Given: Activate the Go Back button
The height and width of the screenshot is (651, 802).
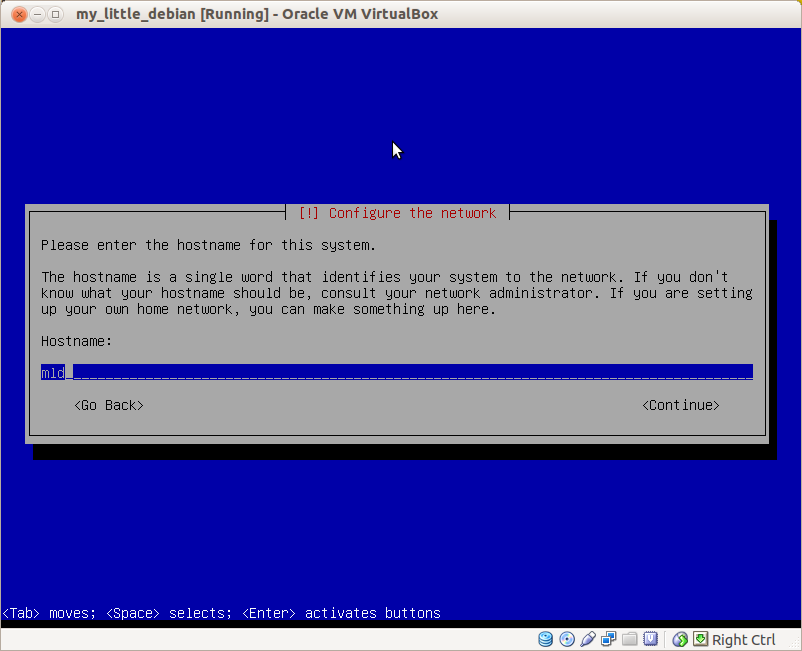Looking at the screenshot, I should coord(109,406).
